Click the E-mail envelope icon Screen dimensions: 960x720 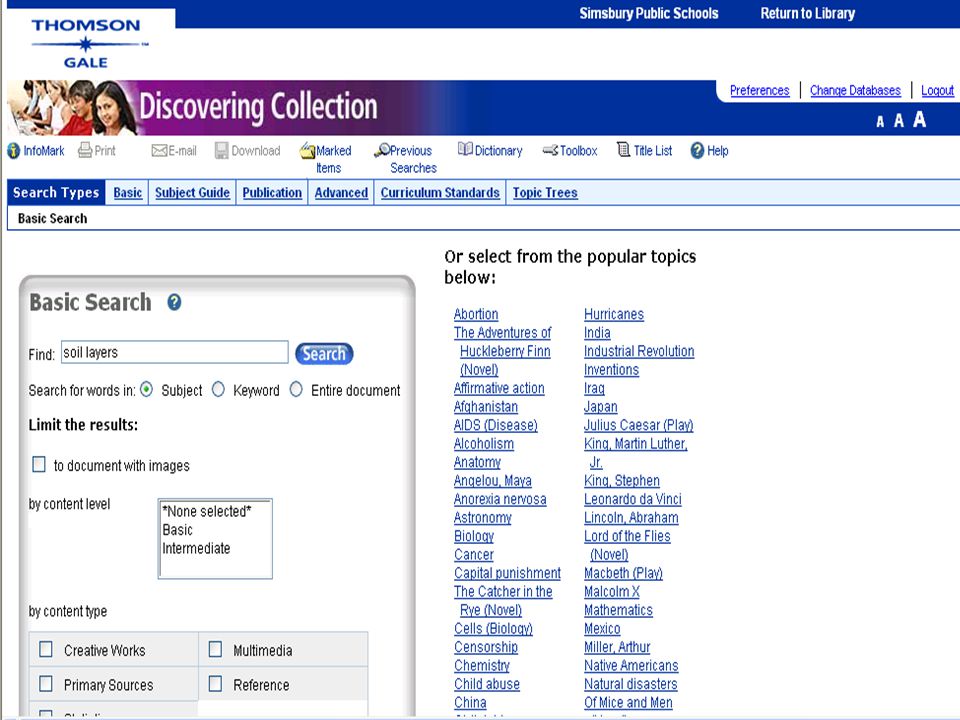159,151
